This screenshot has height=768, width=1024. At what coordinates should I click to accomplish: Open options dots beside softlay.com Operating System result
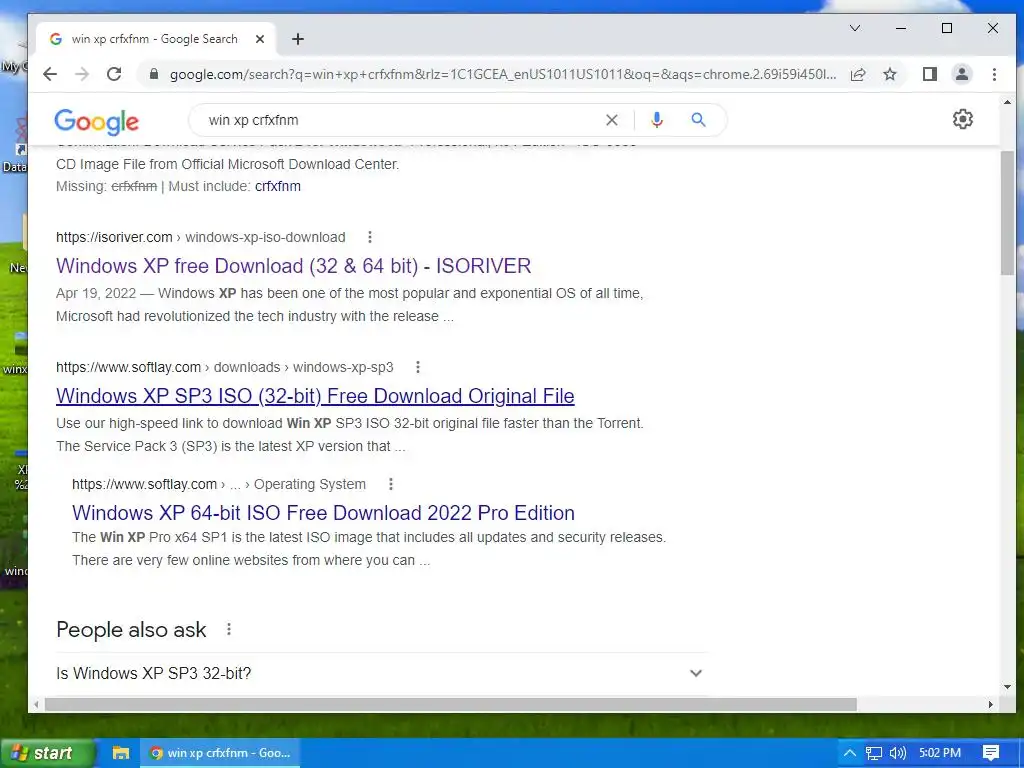[391, 484]
